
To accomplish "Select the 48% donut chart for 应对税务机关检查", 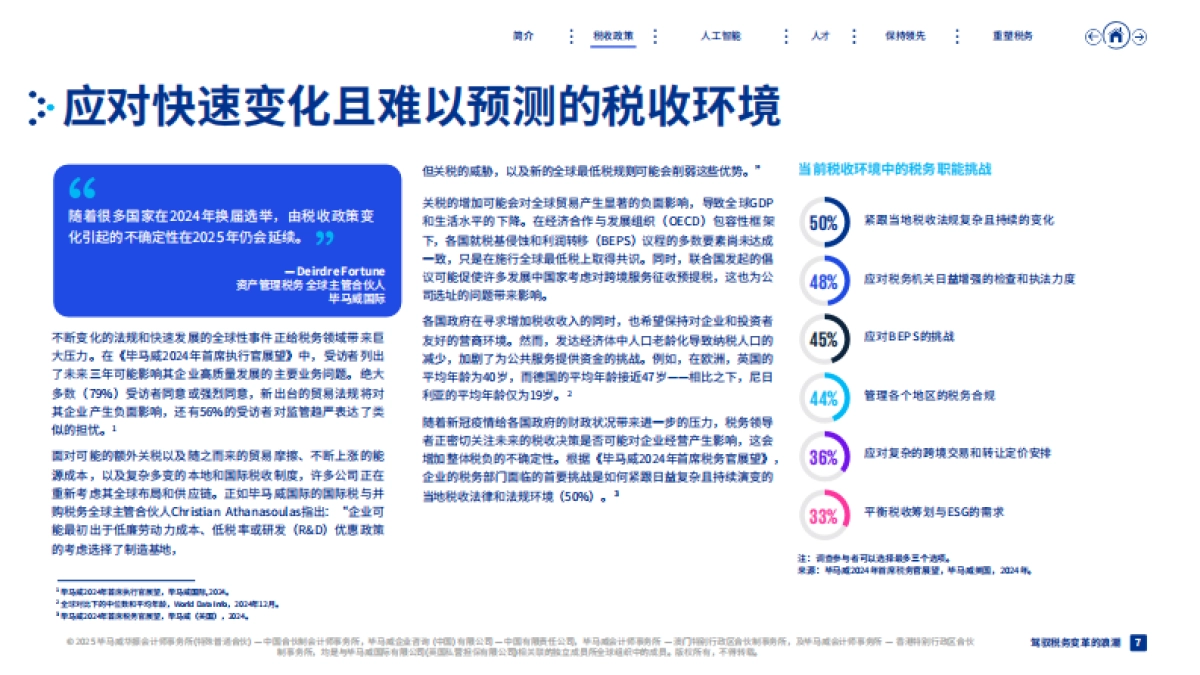I will [823, 281].
